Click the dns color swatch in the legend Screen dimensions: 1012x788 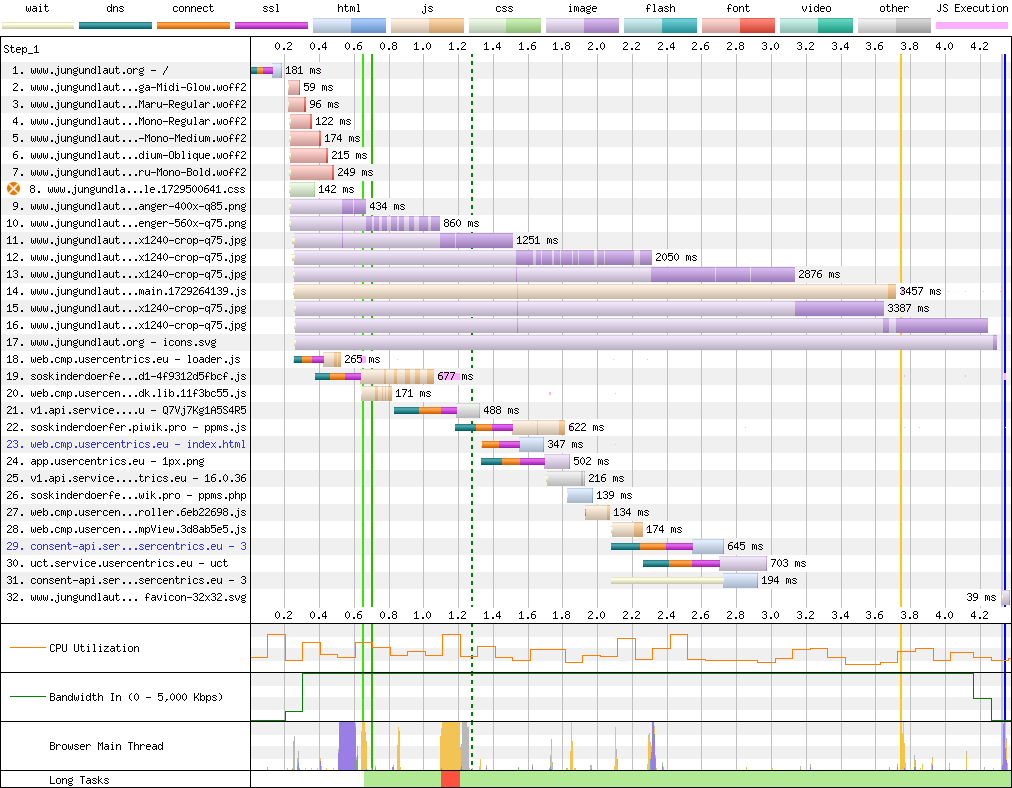pos(116,26)
